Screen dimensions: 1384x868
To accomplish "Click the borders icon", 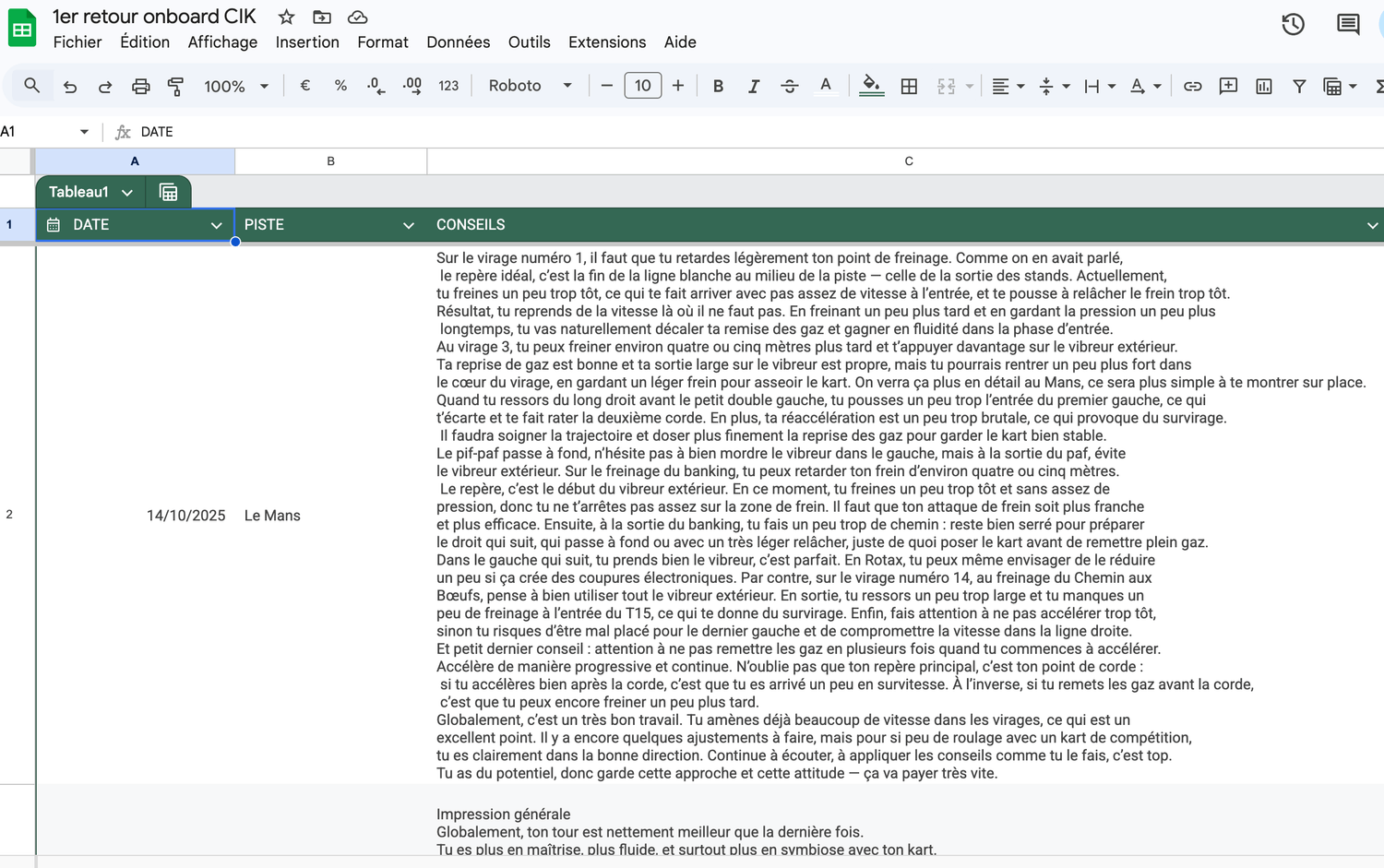I will tap(909, 86).
